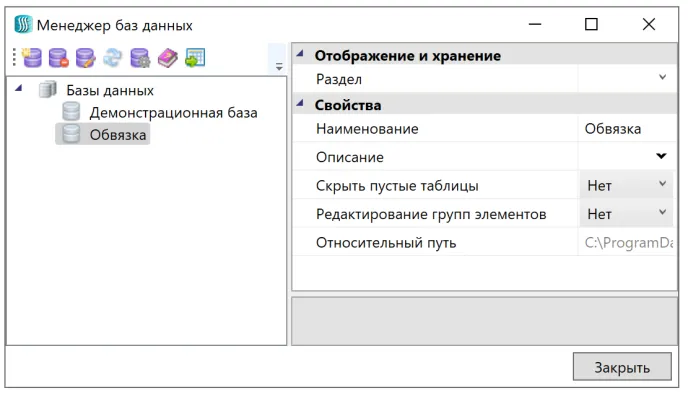Click the Обвязка database cylinder icon
The image size is (688, 393).
[x=71, y=134]
